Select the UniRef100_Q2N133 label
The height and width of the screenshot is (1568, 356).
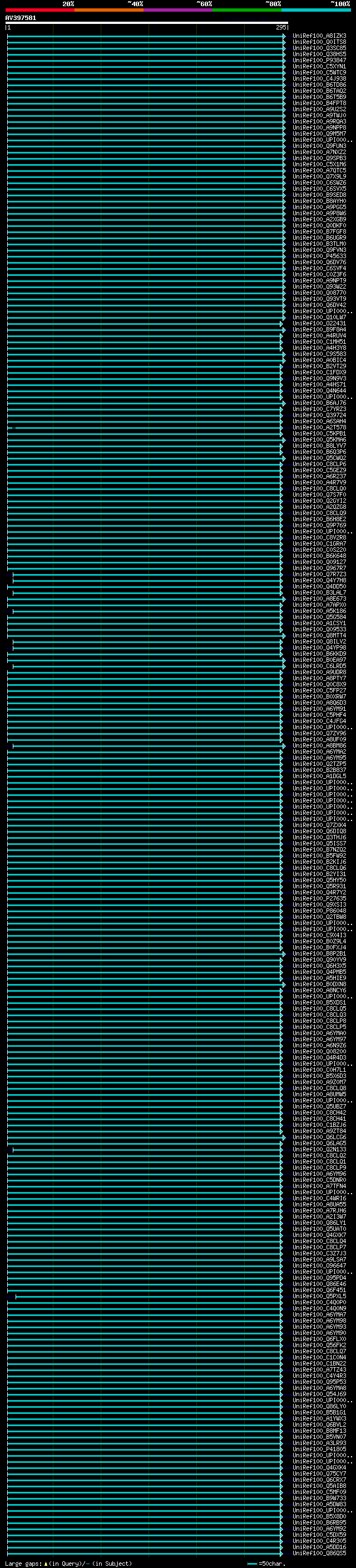(319, 1149)
